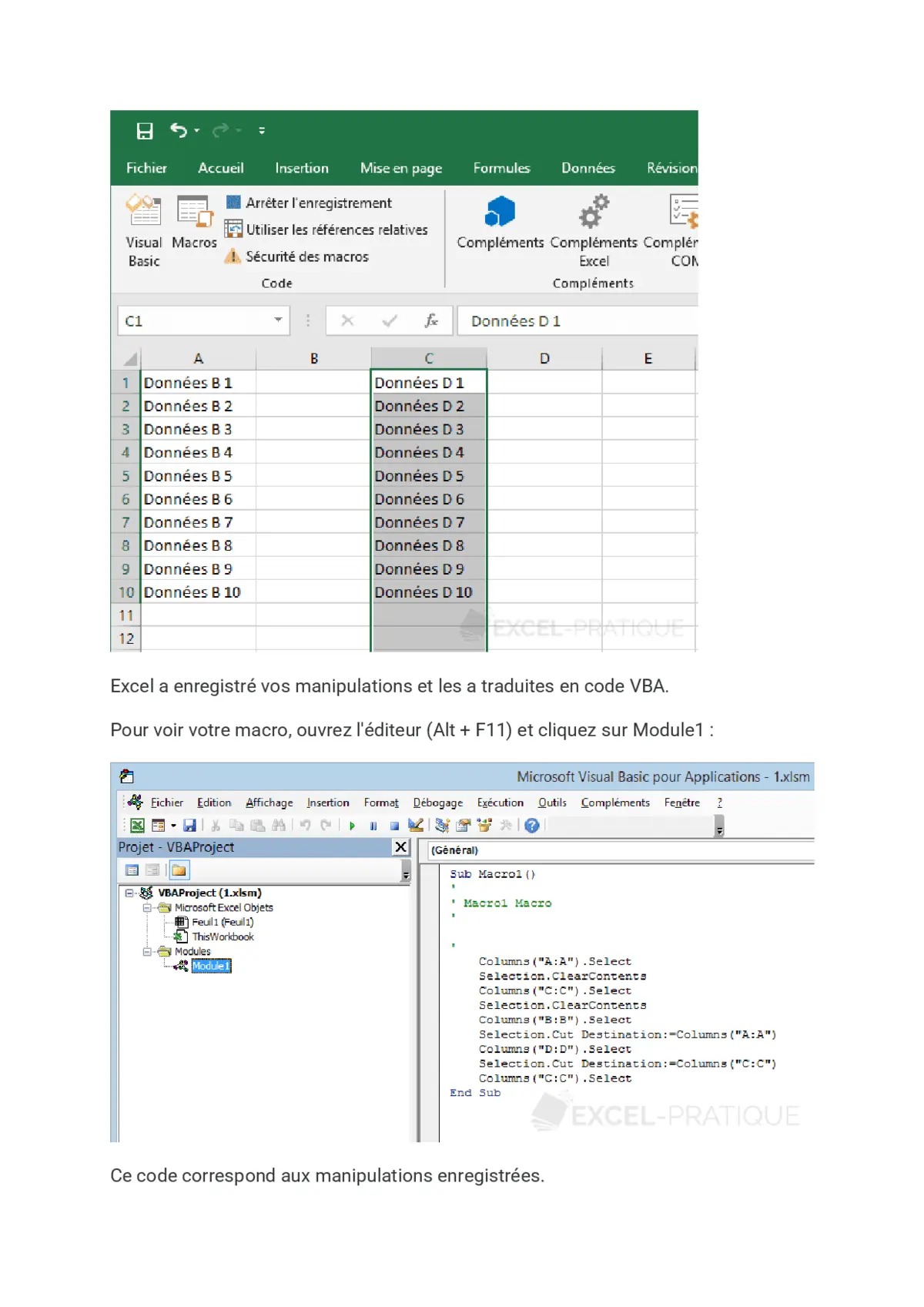Click the Macros icon in ribbon
Viewport: 924px width, 1307px height.
click(194, 222)
